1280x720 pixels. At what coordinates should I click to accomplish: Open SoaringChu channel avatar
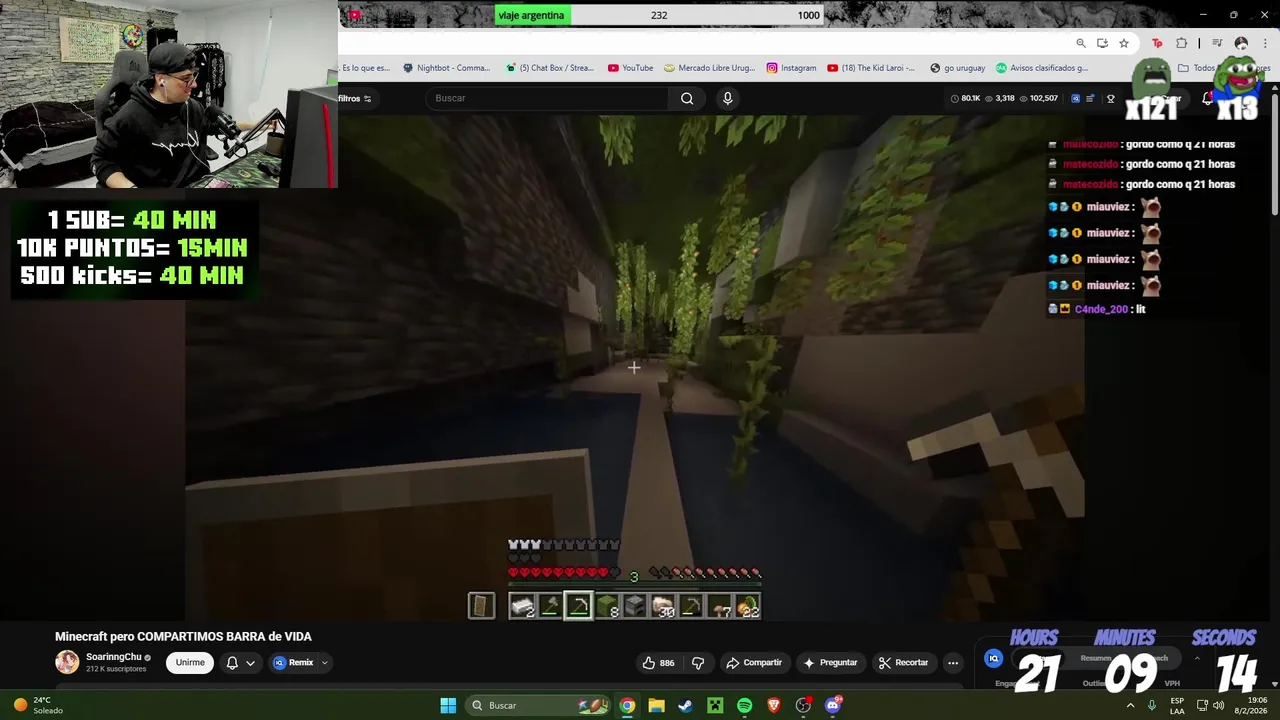(67, 662)
